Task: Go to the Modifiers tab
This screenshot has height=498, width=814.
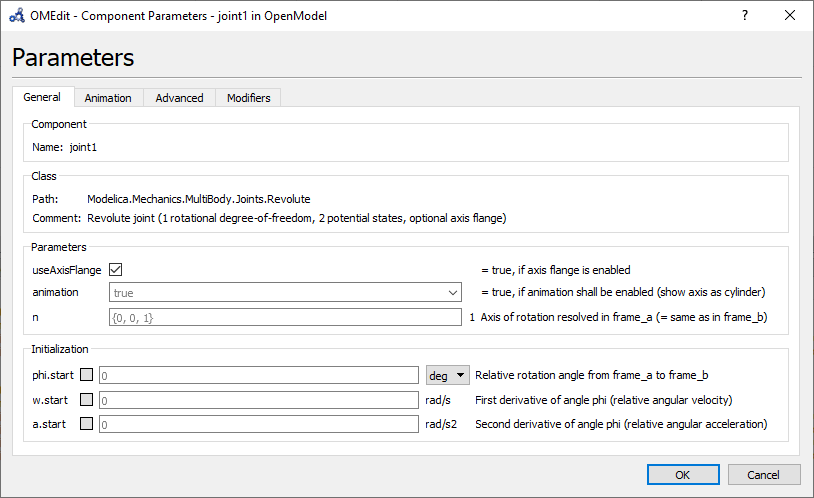Action: (x=248, y=98)
